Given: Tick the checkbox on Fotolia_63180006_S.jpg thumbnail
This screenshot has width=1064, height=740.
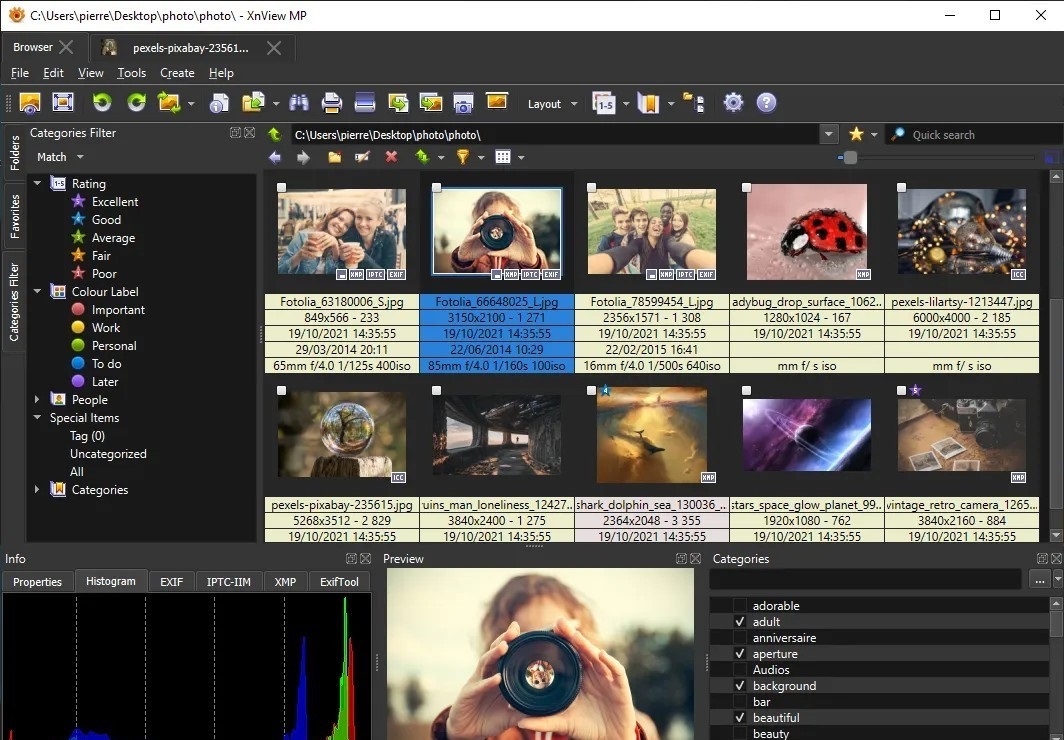Looking at the screenshot, I should coord(283,187).
